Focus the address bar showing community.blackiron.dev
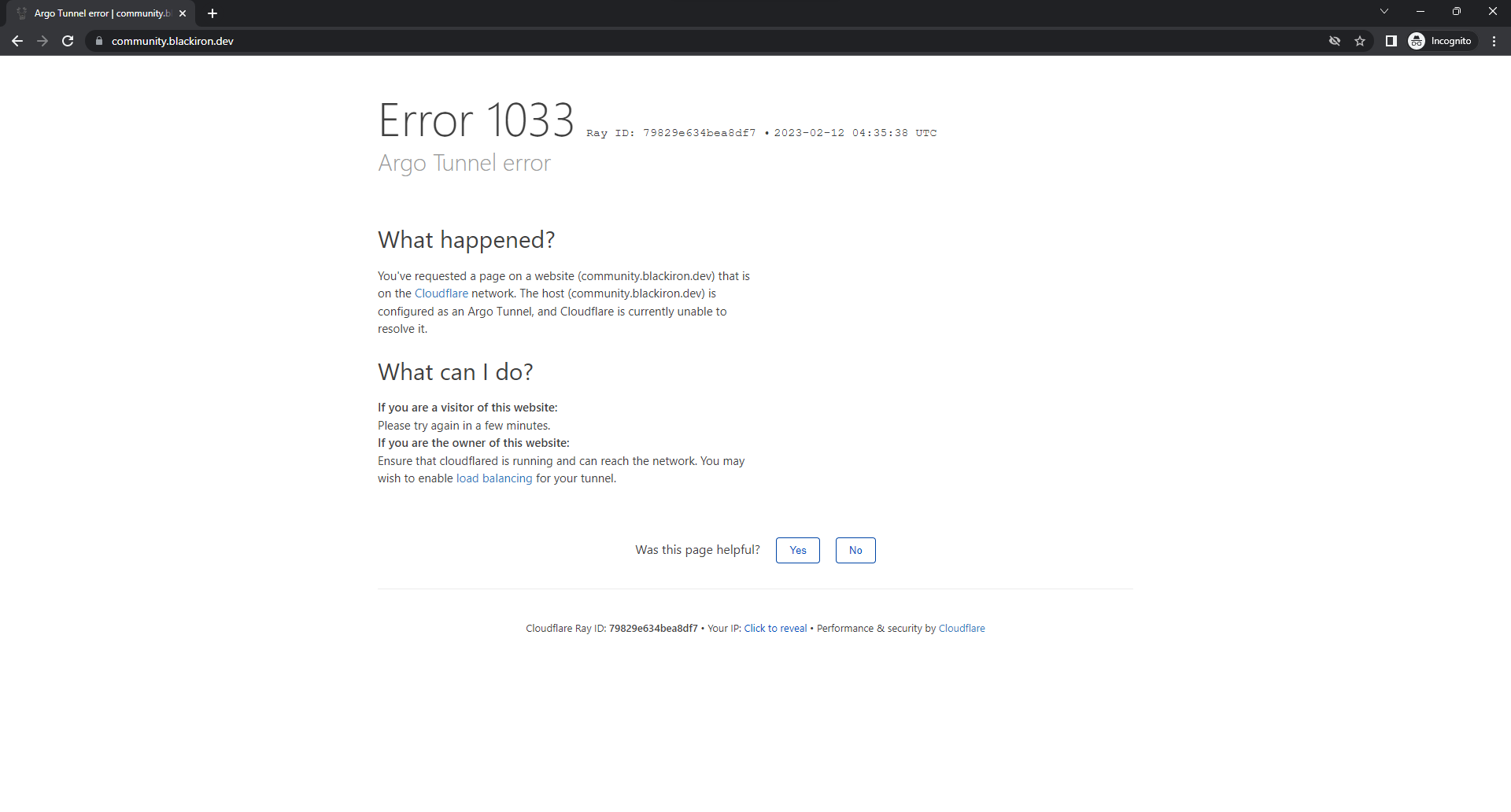 pyautogui.click(x=708, y=41)
